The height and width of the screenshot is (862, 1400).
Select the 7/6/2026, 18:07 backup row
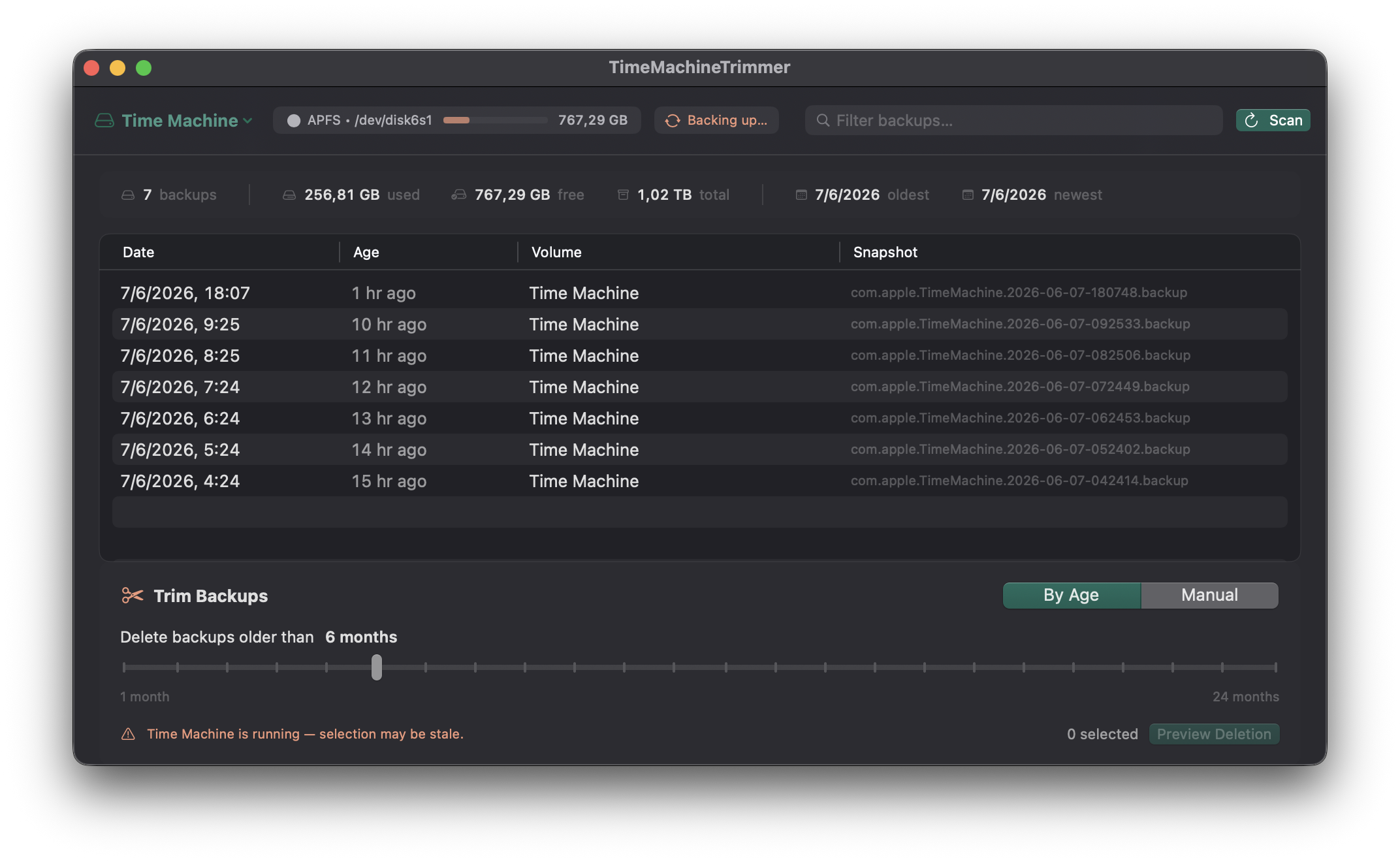click(x=700, y=293)
